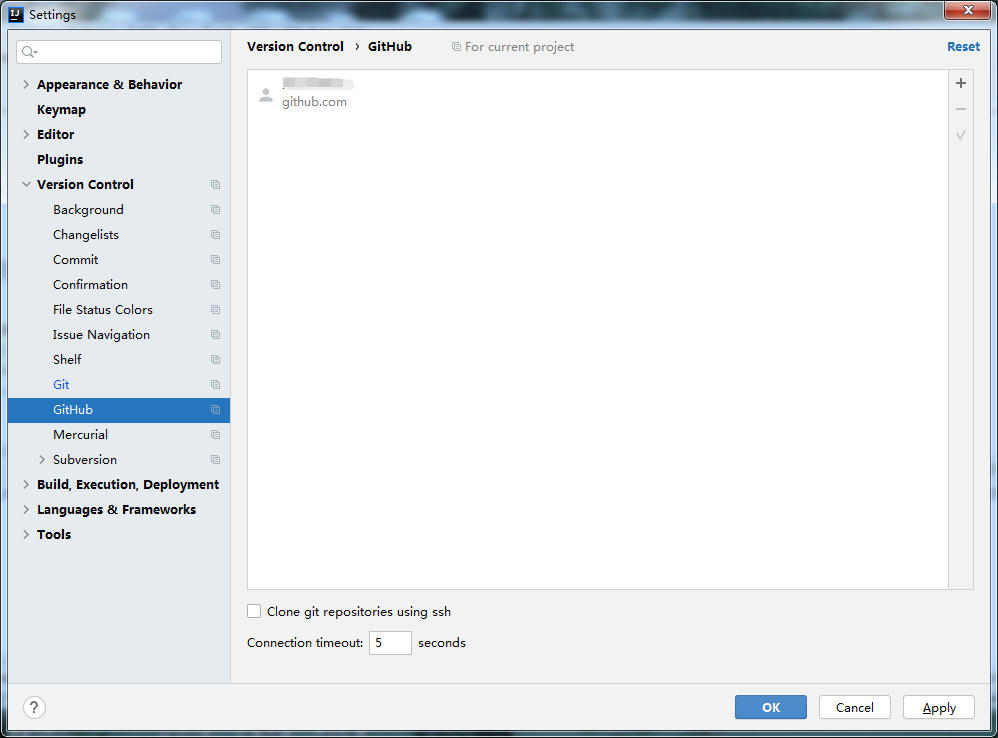998x738 pixels.
Task: Click the badge icon next to Commit
Action: [x=215, y=259]
